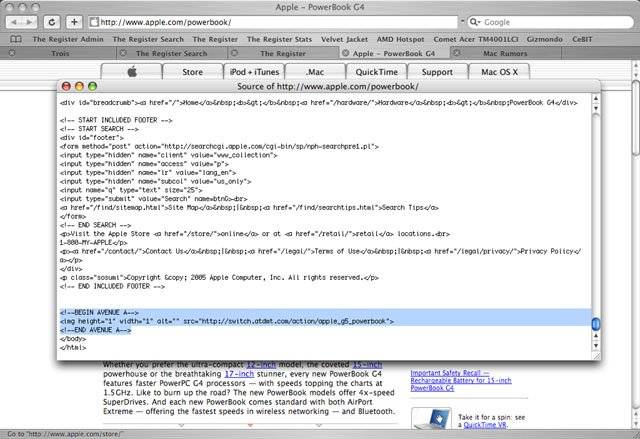Screen dimensions: 640x439
Task: Open Gizmondo bookmark
Action: tap(544, 39)
